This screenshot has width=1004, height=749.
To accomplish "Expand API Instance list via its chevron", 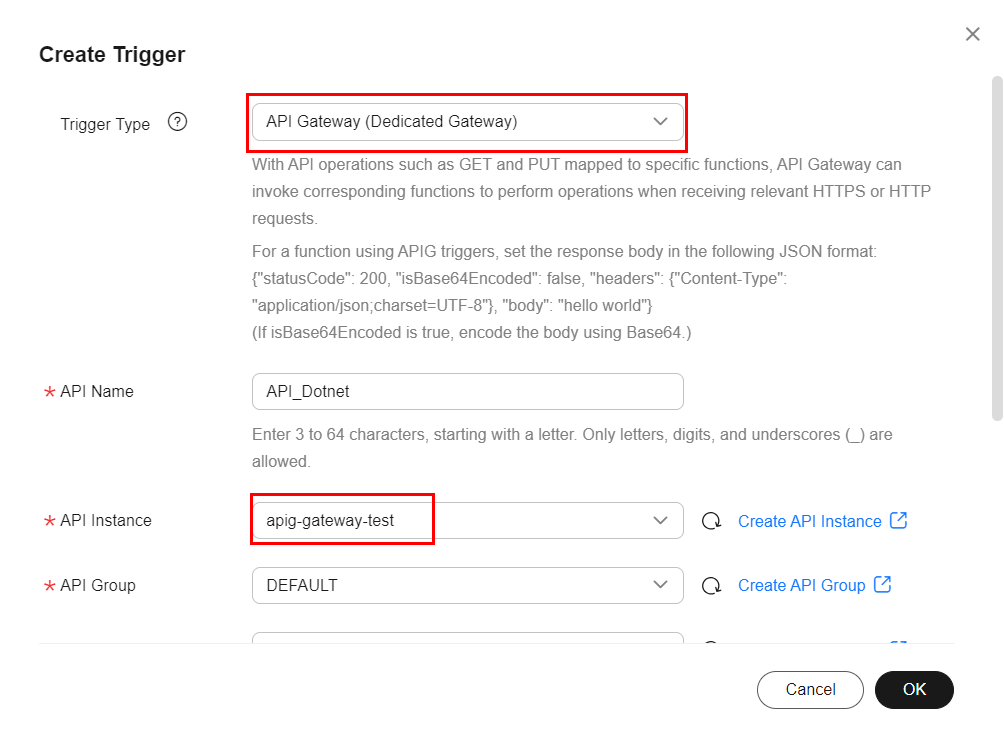I will 660,521.
